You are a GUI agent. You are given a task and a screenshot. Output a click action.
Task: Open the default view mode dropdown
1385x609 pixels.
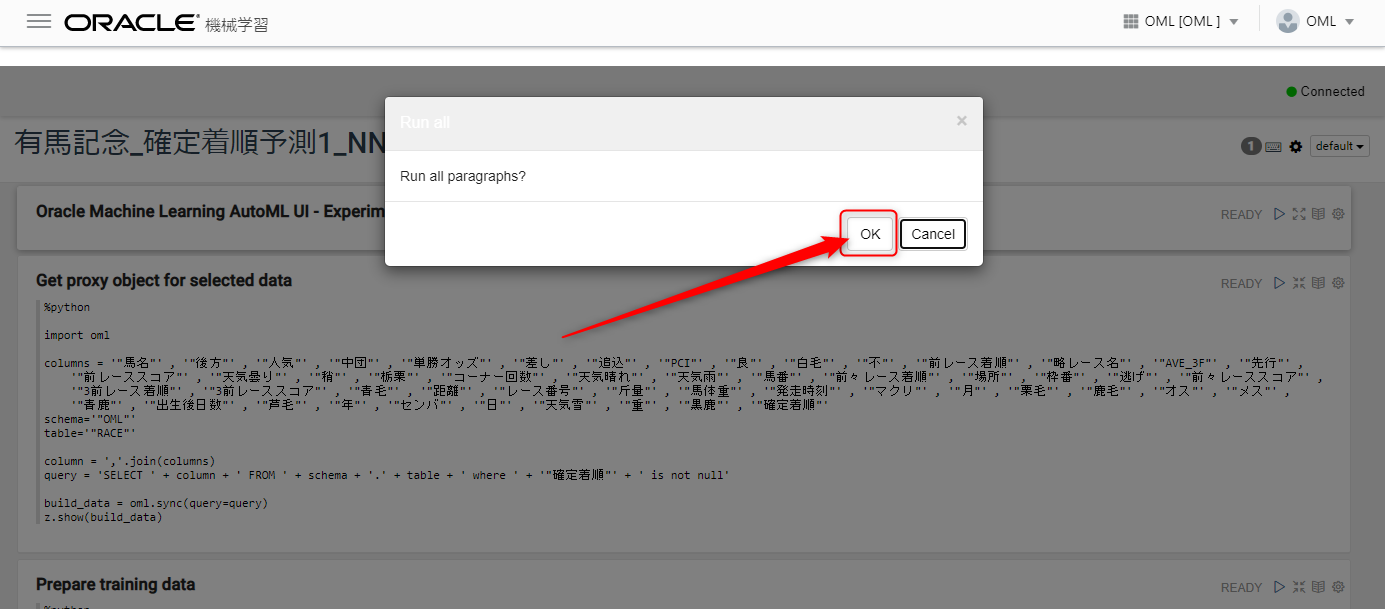click(x=1340, y=146)
